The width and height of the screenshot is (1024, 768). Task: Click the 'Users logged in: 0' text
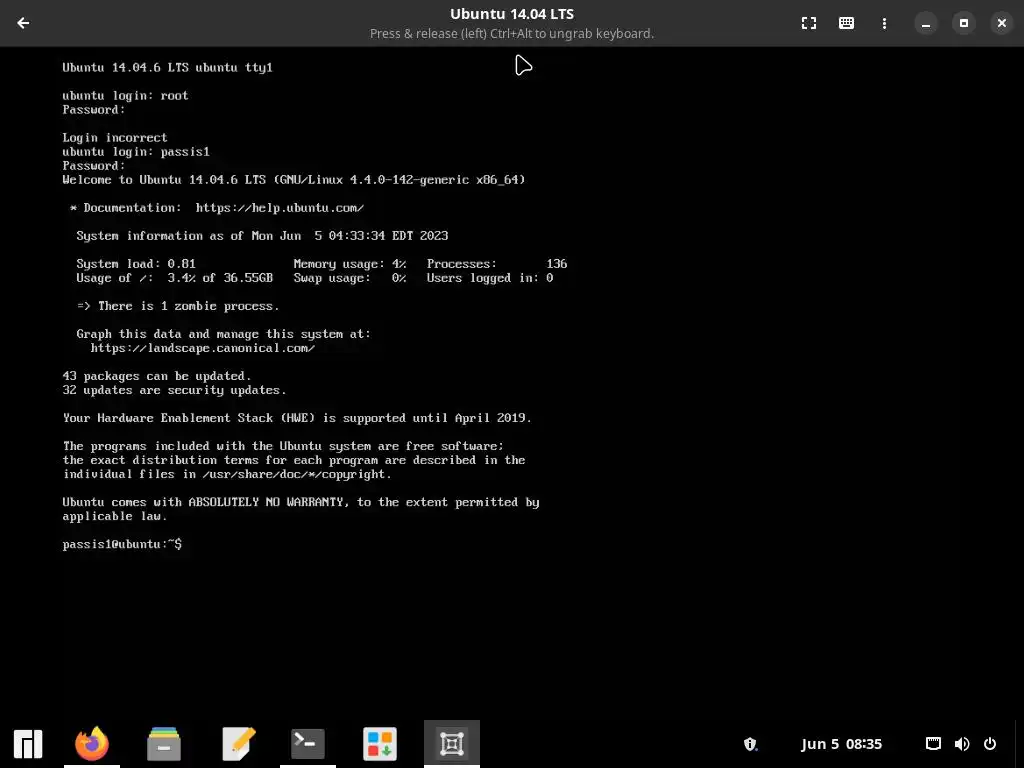tap(490, 278)
